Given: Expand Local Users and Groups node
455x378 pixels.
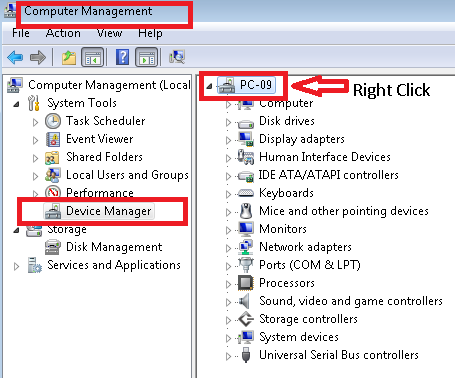Looking at the screenshot, I should pyautogui.click(x=35, y=176).
